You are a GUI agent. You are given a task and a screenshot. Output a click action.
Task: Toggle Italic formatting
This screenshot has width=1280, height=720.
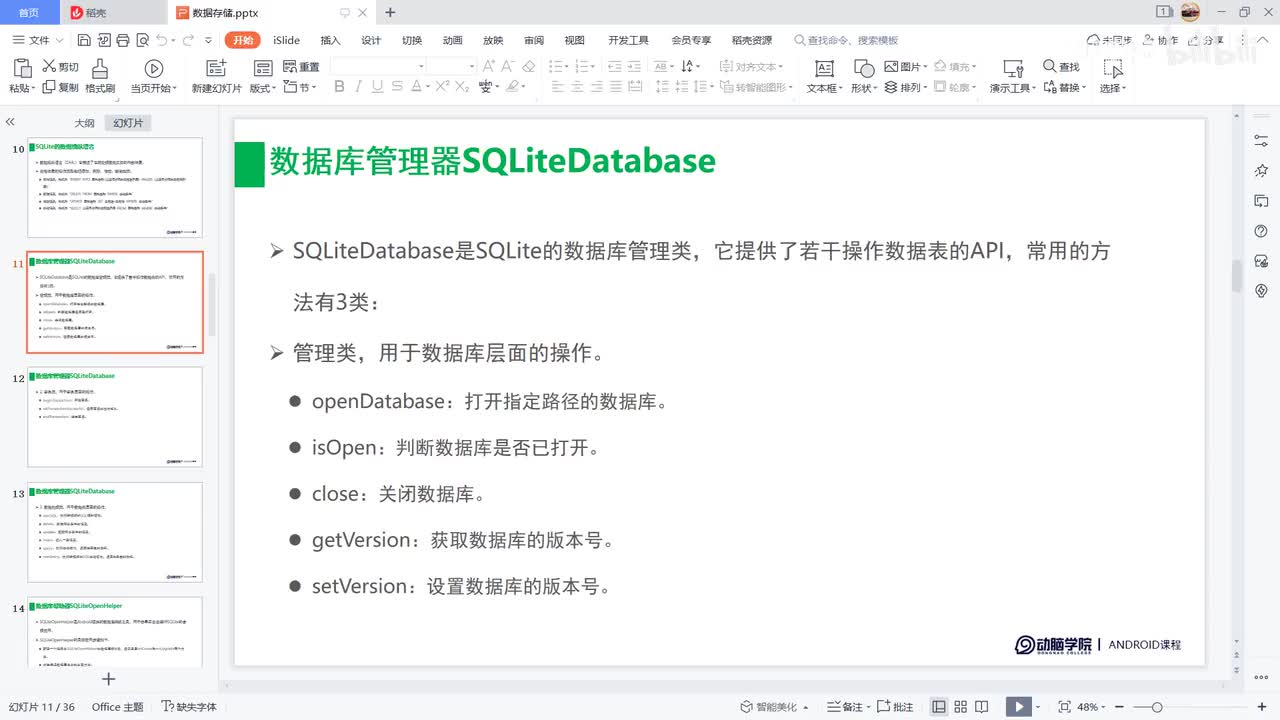(x=359, y=87)
